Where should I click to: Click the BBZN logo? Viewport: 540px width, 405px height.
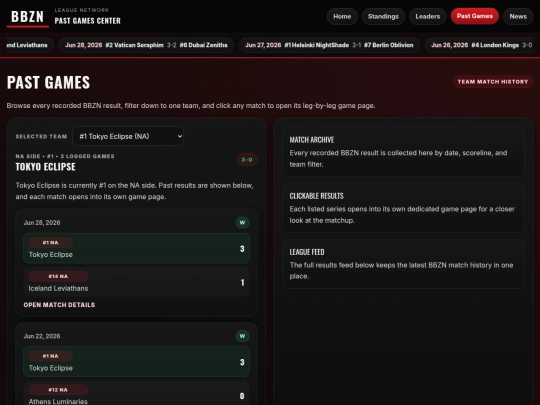28,17
